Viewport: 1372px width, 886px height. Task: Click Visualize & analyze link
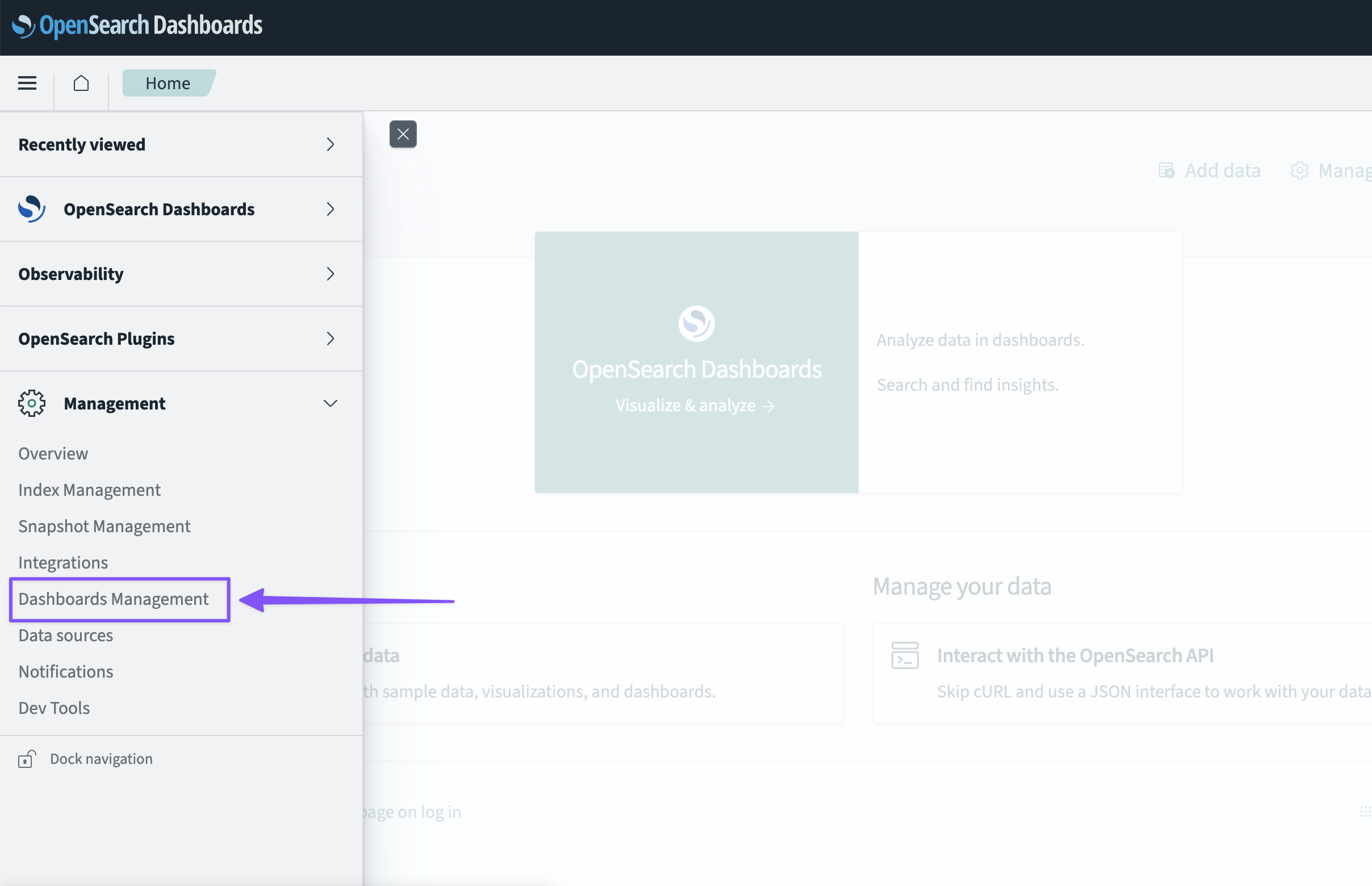point(695,406)
